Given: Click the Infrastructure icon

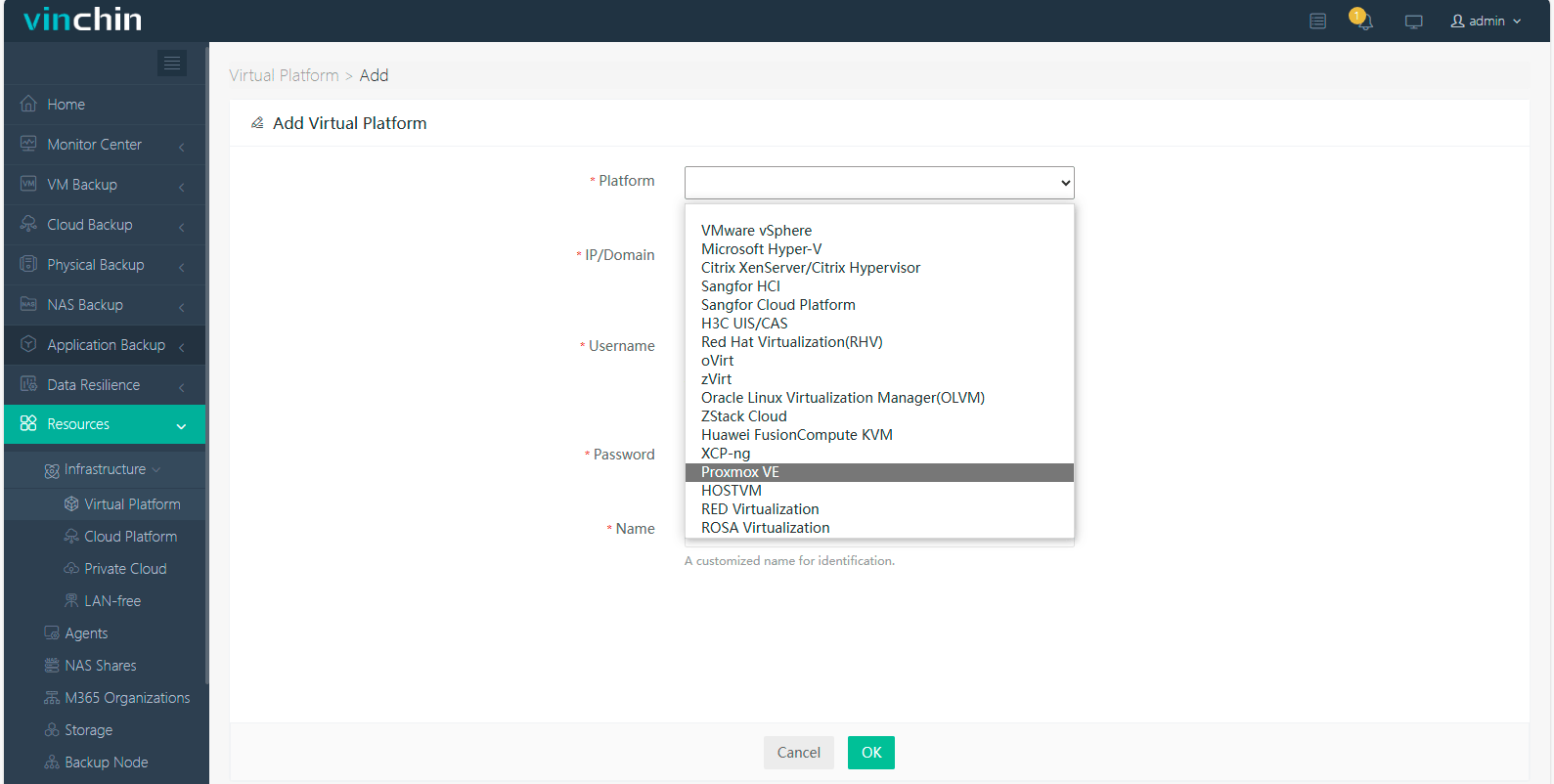Looking at the screenshot, I should (52, 470).
